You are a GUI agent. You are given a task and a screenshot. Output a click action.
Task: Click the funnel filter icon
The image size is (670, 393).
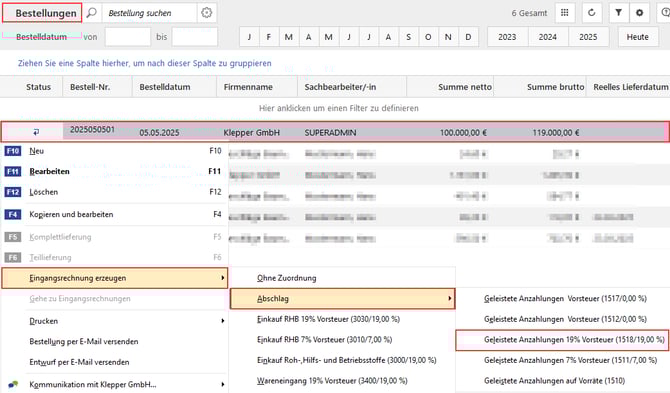[618, 13]
